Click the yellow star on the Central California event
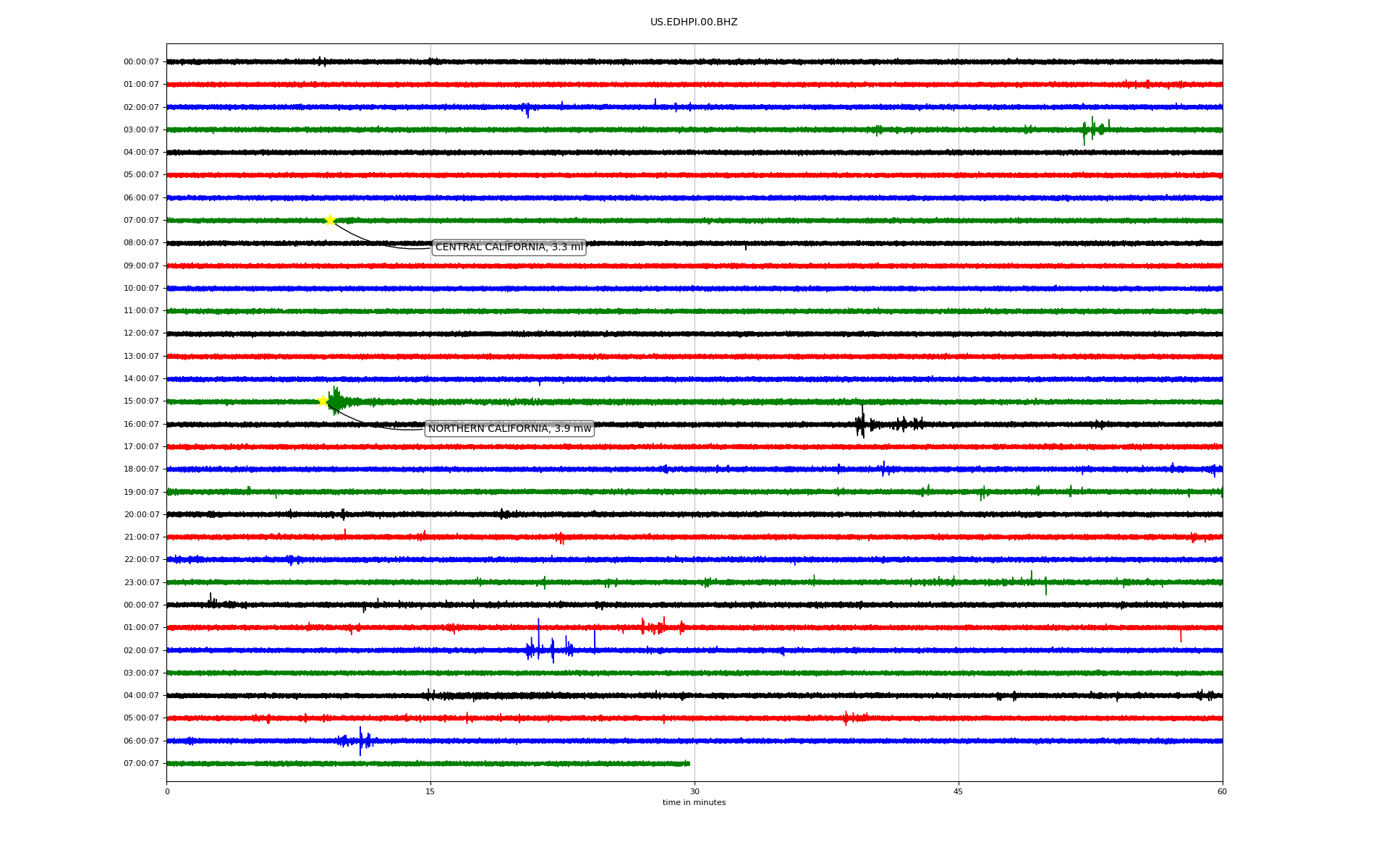1389x868 pixels. [330, 220]
